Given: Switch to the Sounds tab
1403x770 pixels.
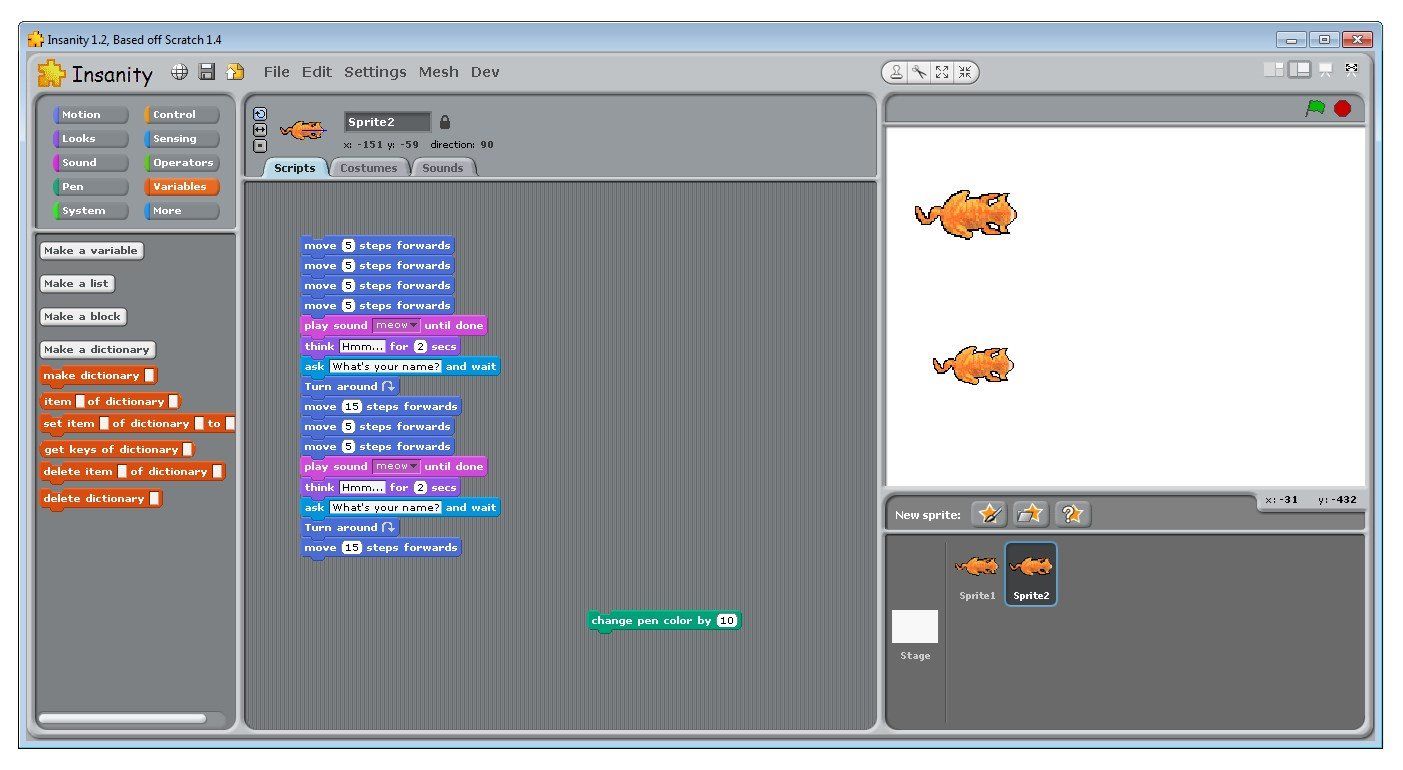Looking at the screenshot, I should click(443, 168).
